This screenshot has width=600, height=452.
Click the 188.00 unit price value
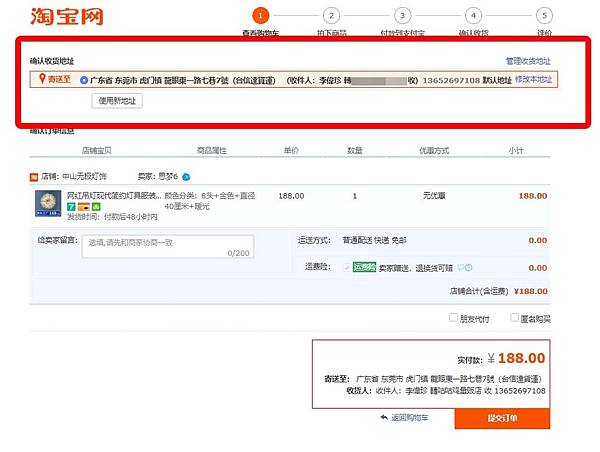point(291,196)
